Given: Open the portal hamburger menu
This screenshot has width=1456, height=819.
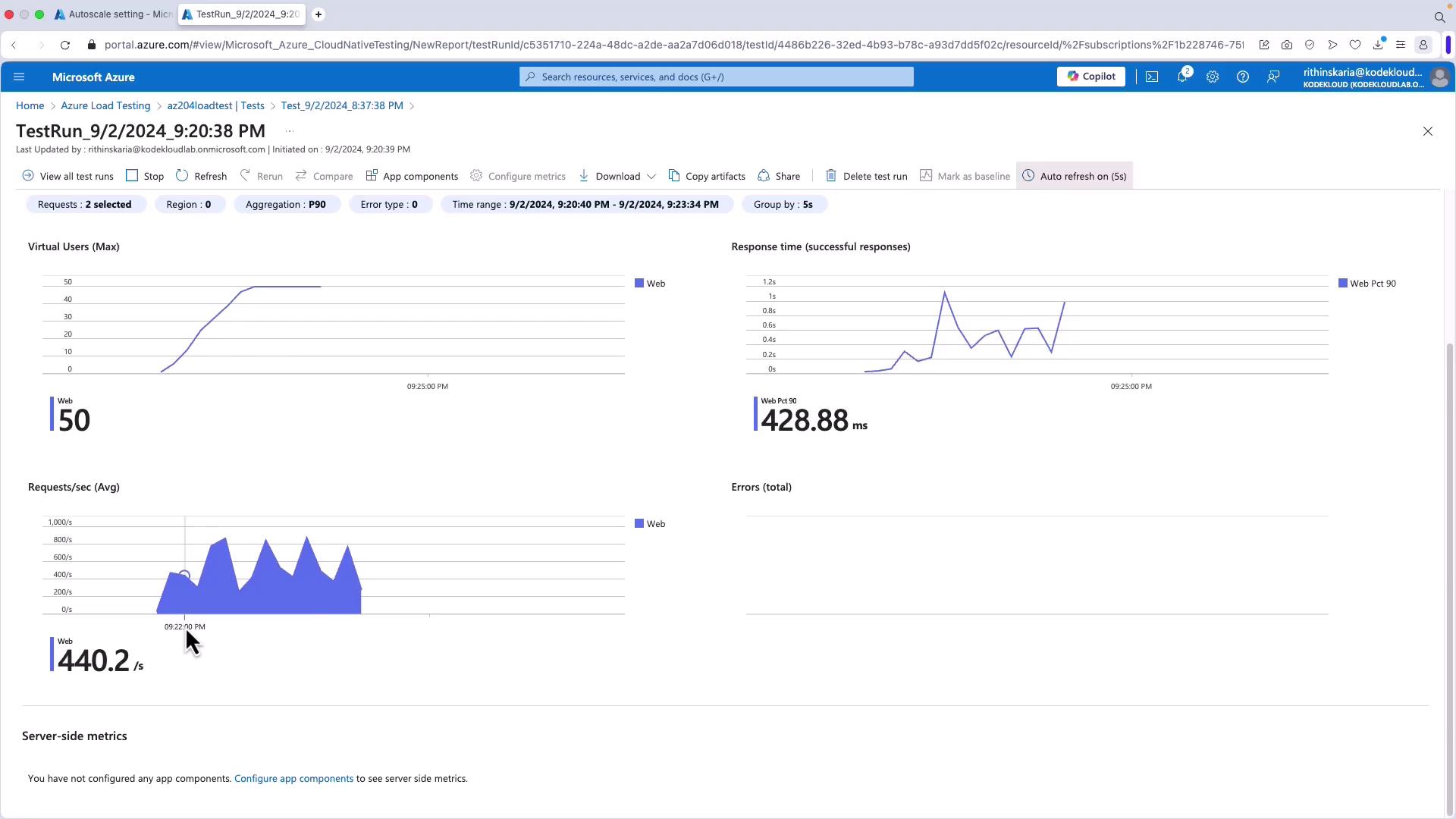Looking at the screenshot, I should 19,77.
